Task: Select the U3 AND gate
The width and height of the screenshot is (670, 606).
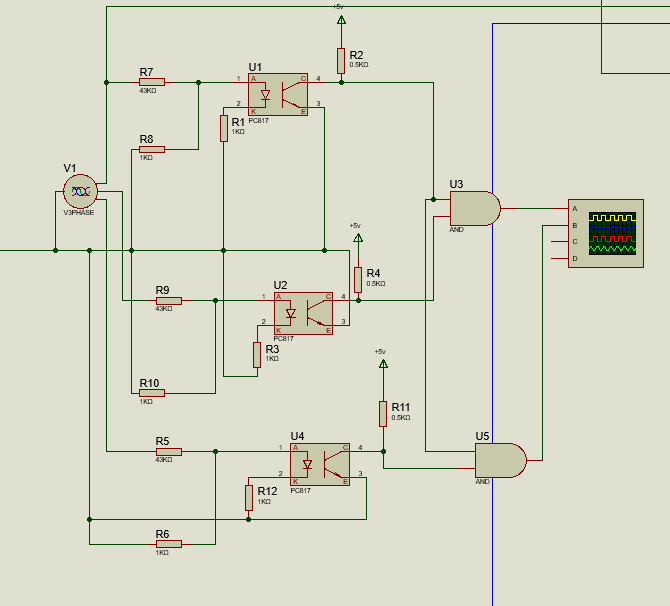Action: (475, 209)
